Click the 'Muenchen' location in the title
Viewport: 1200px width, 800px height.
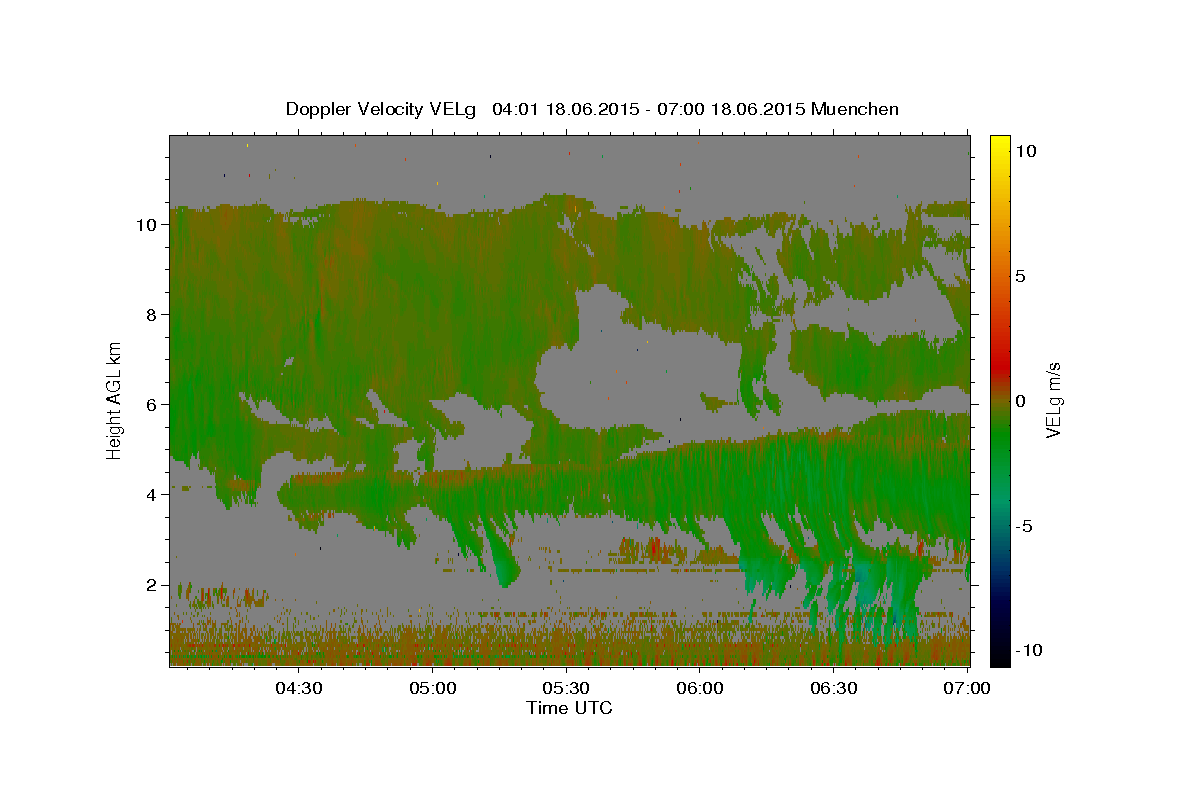(x=856, y=109)
